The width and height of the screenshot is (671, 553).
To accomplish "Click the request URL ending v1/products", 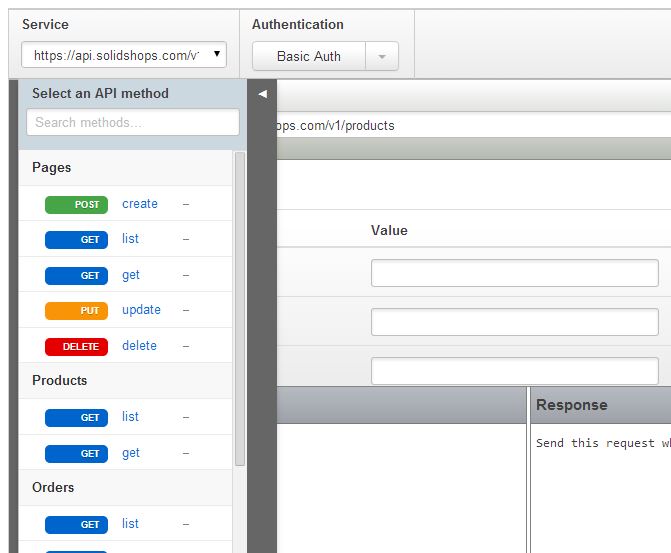I will [x=335, y=125].
